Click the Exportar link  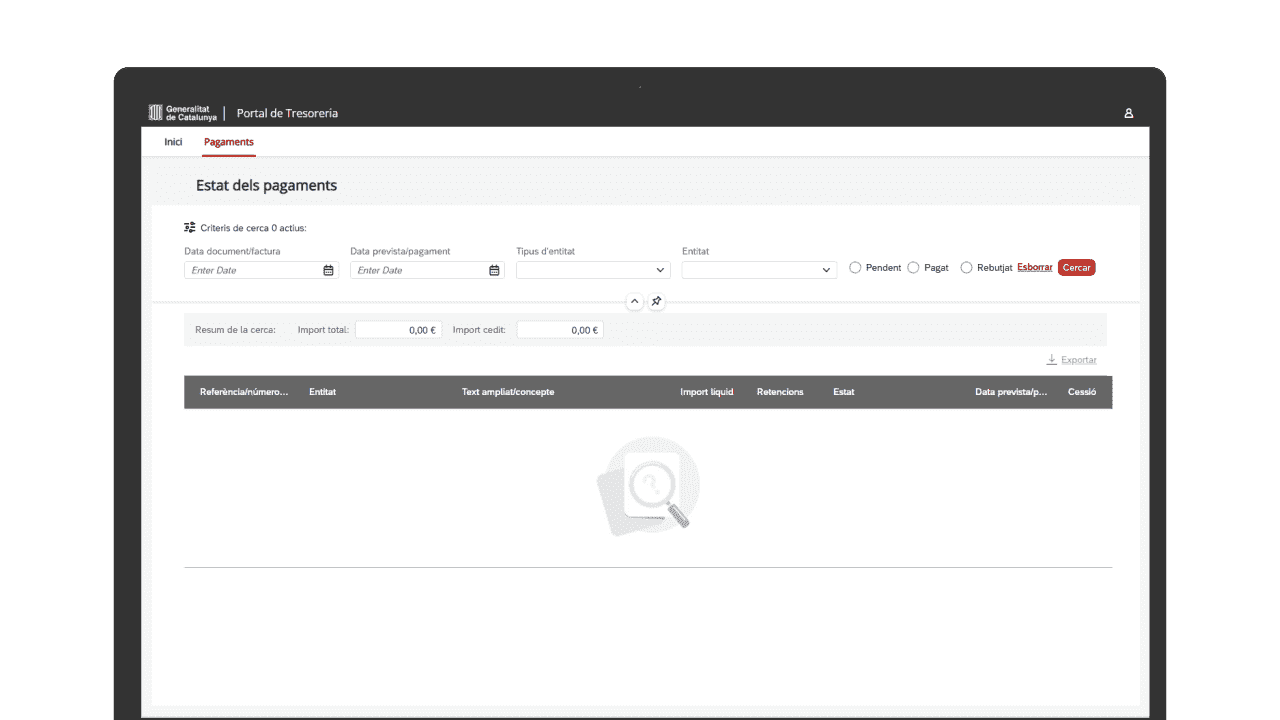tap(1078, 359)
